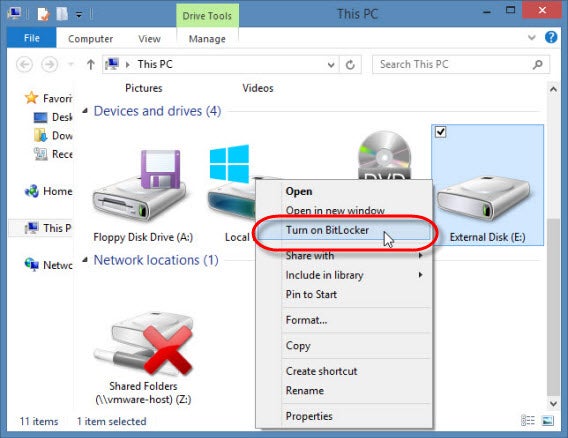Open Help with the question mark icon

[551, 37]
